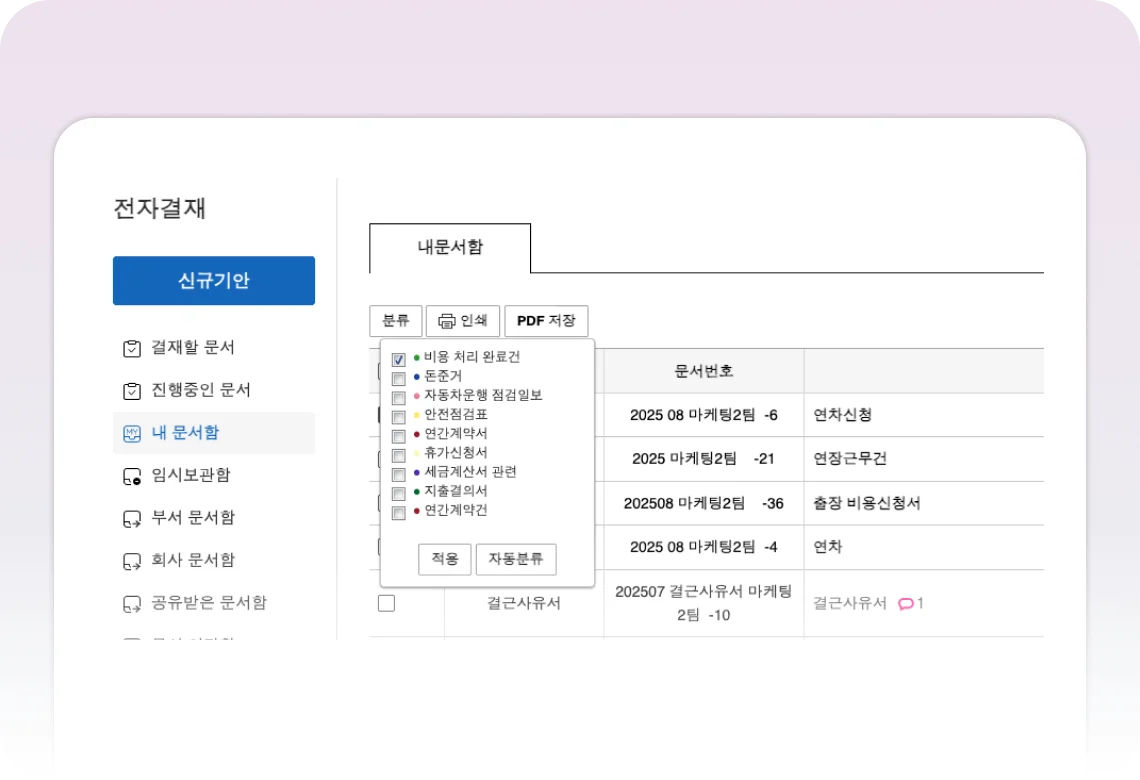Click the 공유받은 문서함 sidebar icon
The height and width of the screenshot is (780, 1140).
tap(131, 603)
